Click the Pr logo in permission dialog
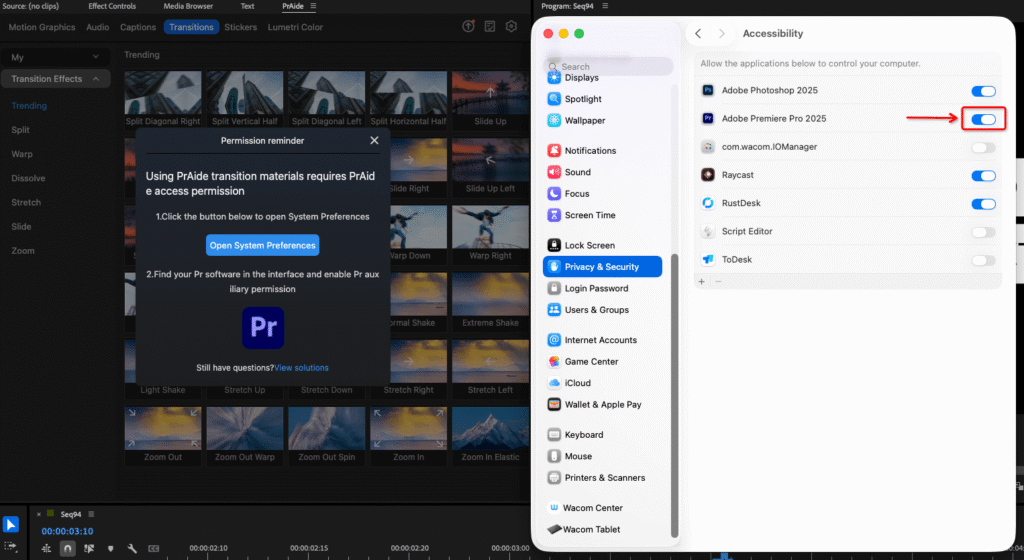Image resolution: width=1024 pixels, height=560 pixels. coord(263,328)
